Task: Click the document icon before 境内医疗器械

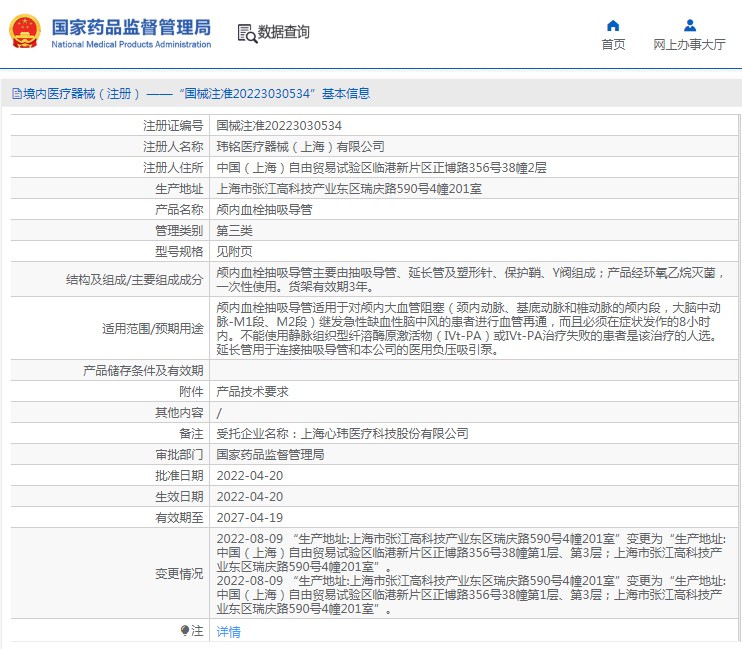Action: (17, 94)
